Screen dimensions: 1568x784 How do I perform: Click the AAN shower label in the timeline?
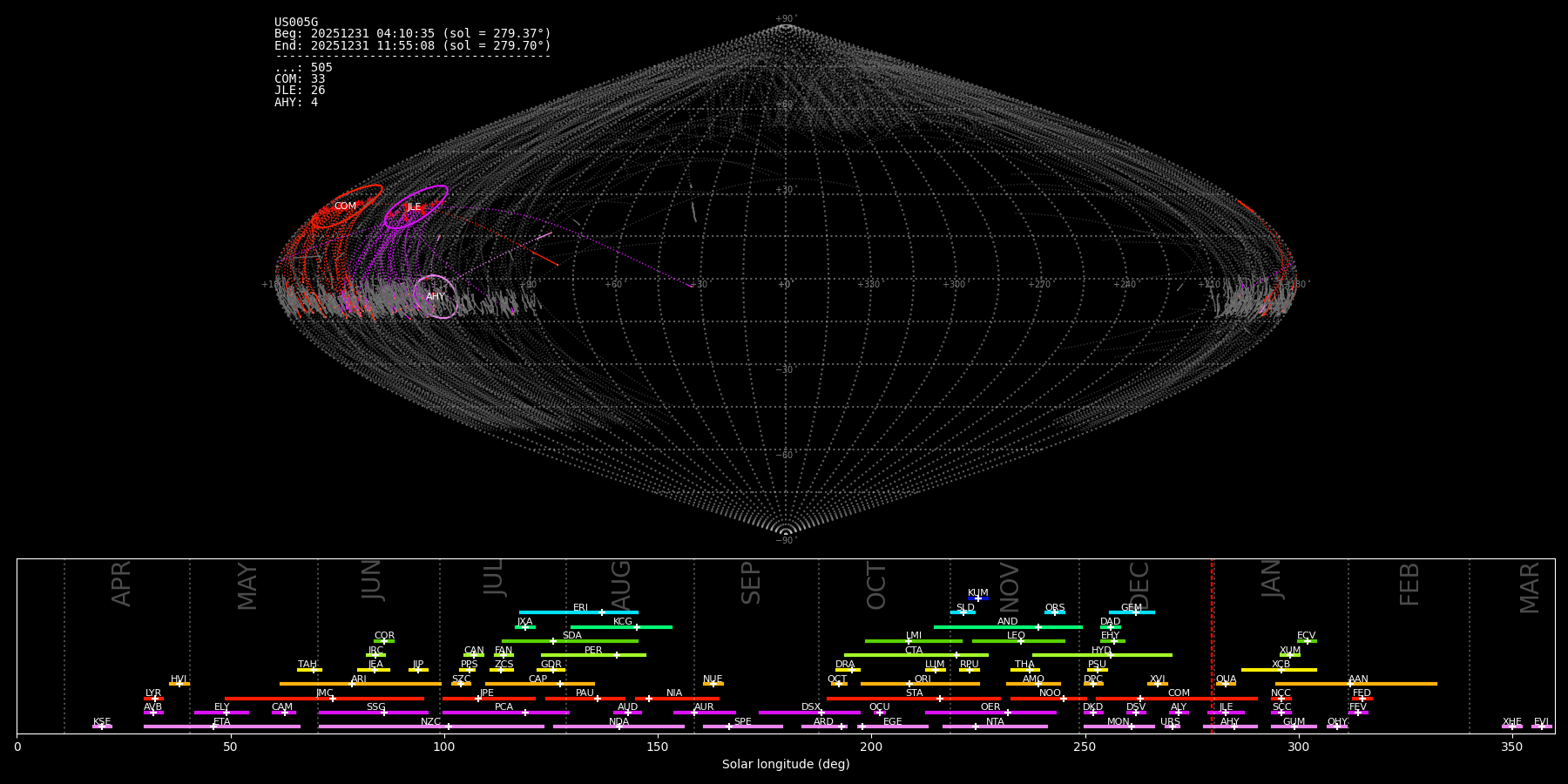click(1358, 679)
